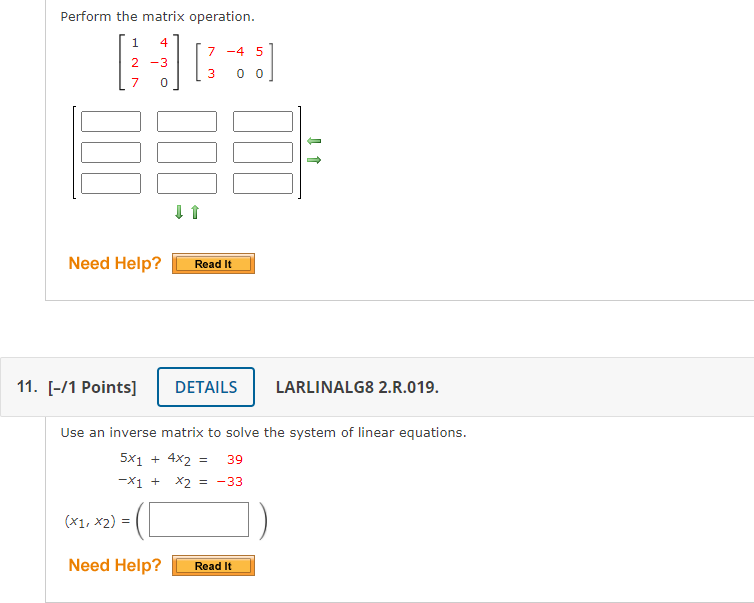The image size is (754, 603).
Task: Click the red constant −33 in the system
Action: coord(230,481)
